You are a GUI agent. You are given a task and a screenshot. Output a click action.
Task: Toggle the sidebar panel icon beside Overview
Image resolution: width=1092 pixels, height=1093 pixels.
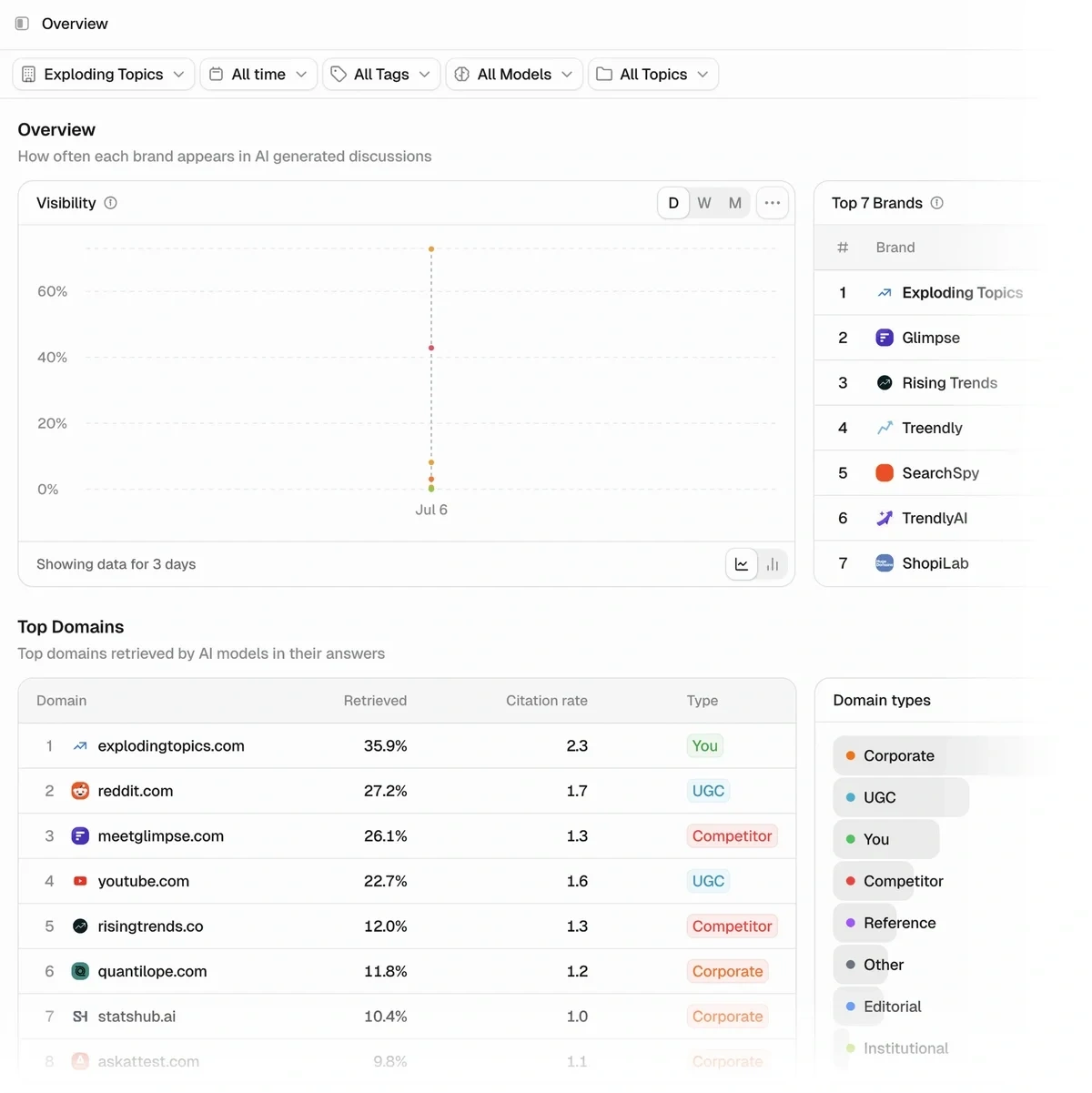[22, 24]
